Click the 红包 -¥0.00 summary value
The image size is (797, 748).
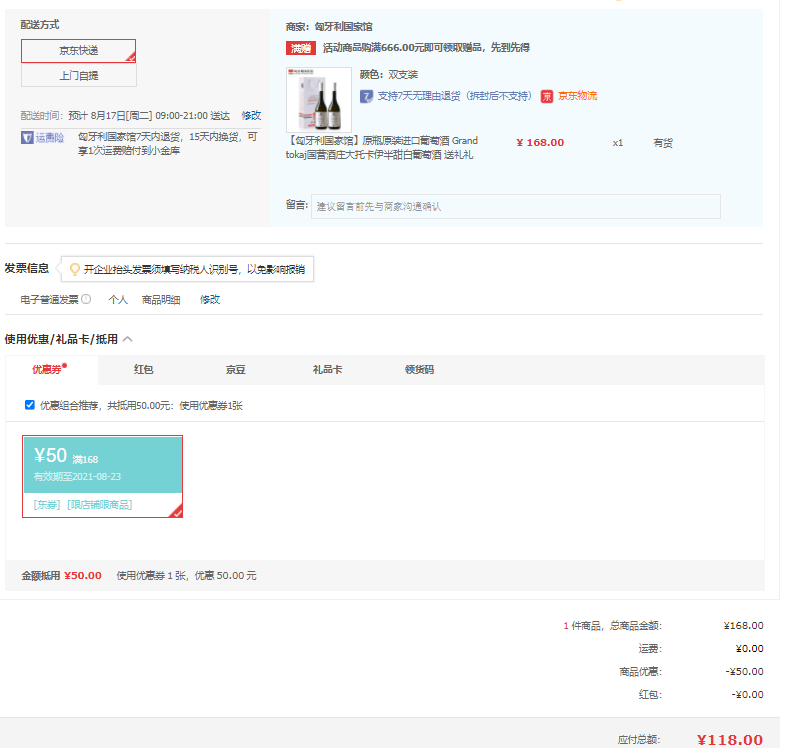coord(747,695)
